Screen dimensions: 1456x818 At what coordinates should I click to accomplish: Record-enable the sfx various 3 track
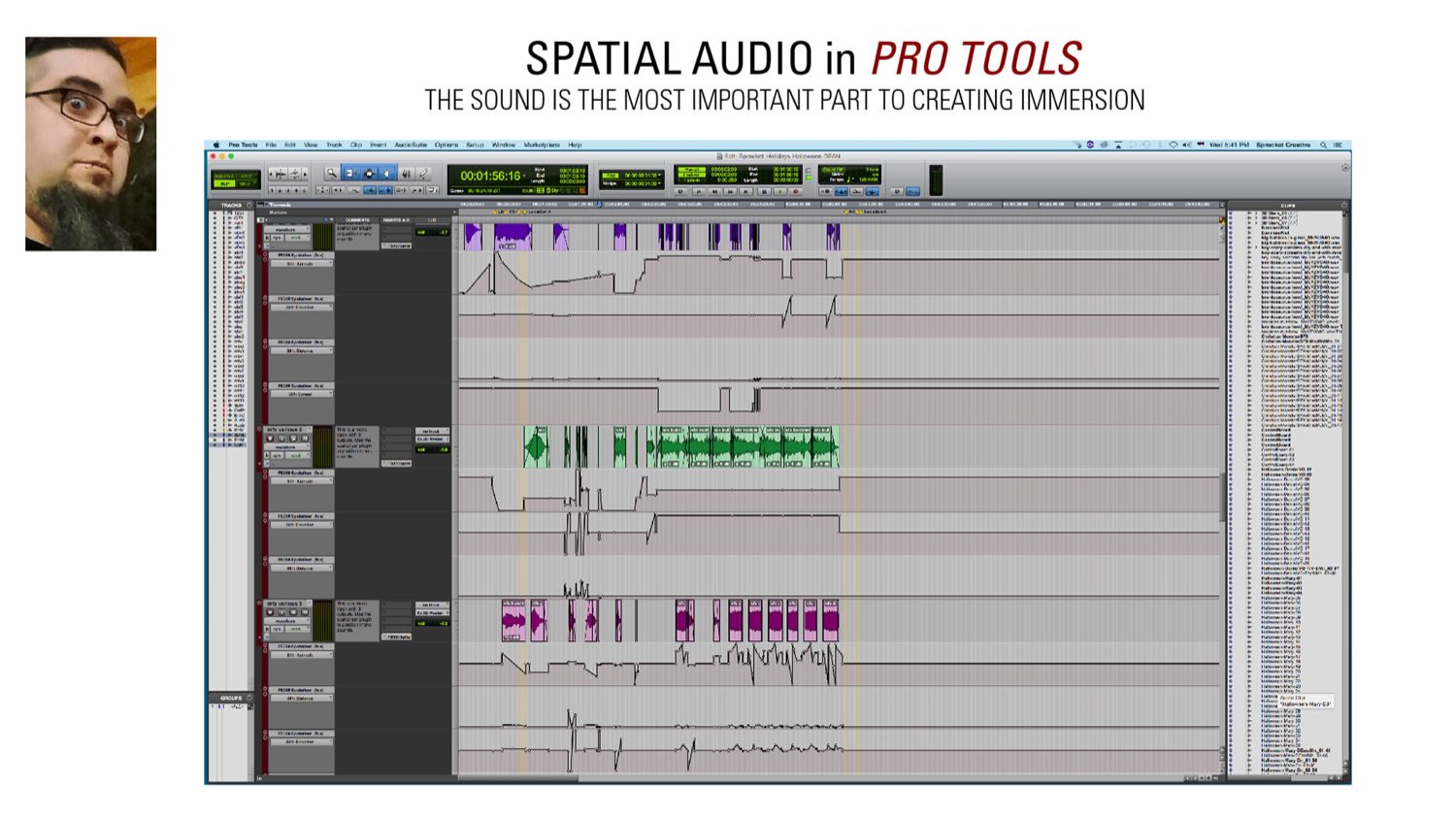[x=270, y=612]
